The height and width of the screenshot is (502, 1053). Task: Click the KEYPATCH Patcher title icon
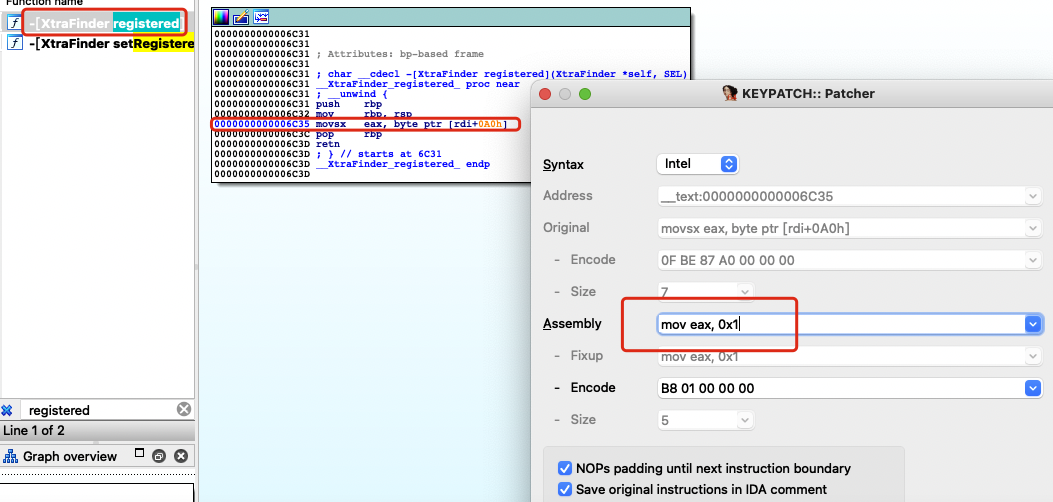[x=729, y=93]
